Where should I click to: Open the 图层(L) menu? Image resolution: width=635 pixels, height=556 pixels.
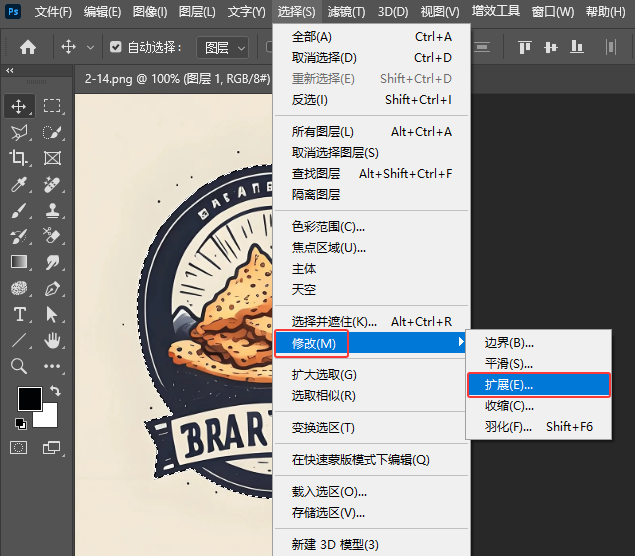point(197,12)
